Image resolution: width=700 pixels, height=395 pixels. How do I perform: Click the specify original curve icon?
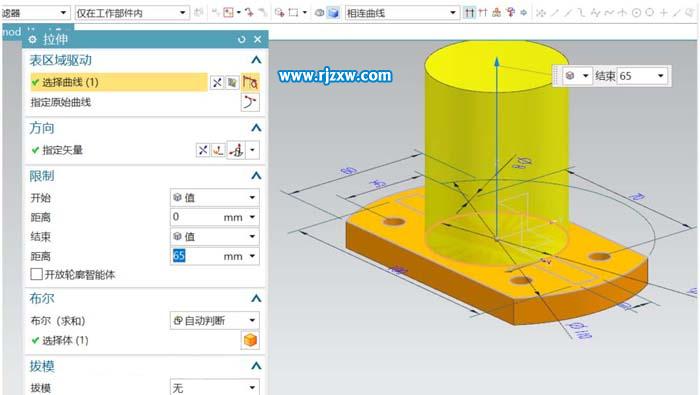coord(250,102)
